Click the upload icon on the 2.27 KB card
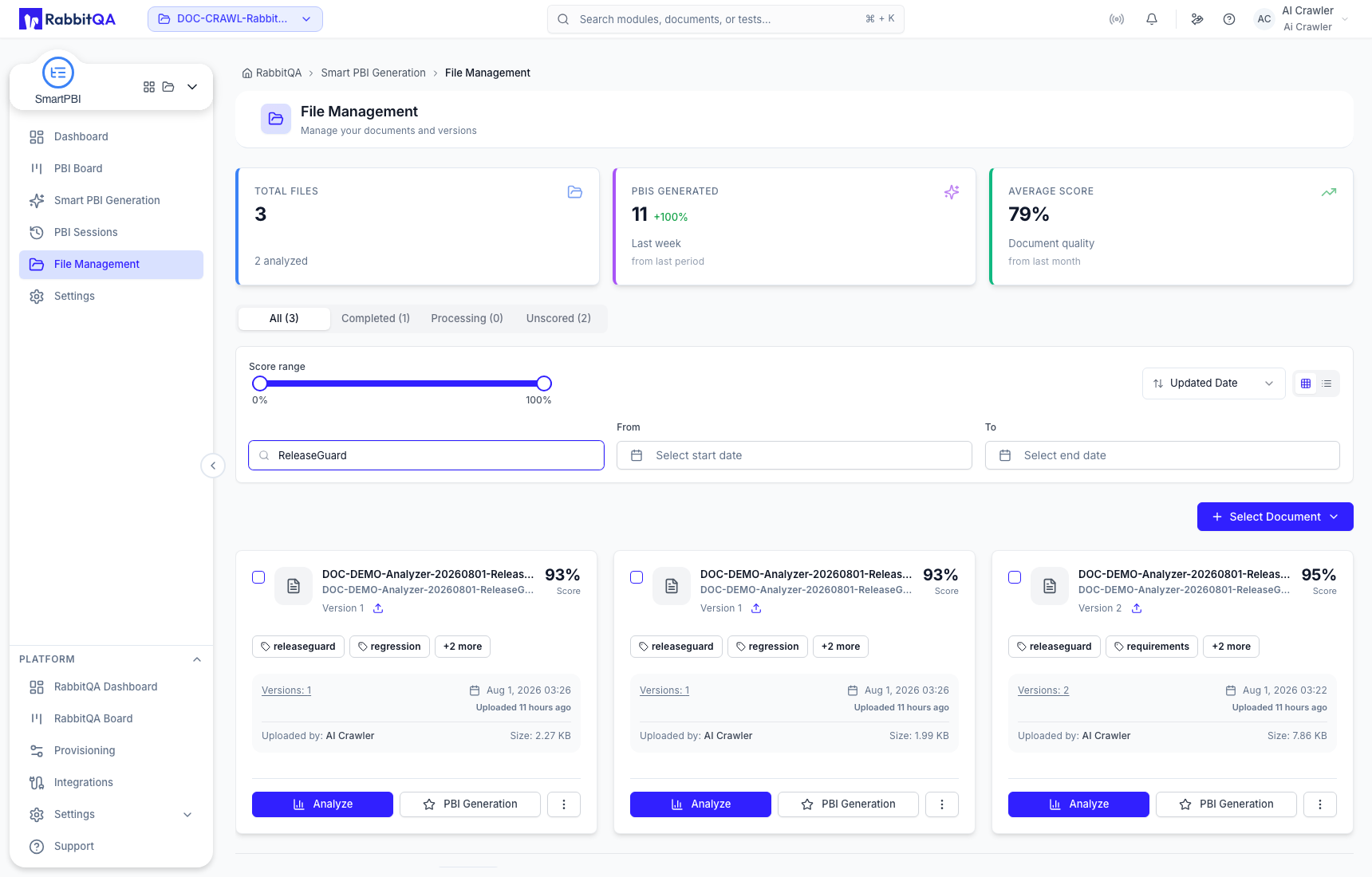The image size is (1372, 877). pos(378,608)
